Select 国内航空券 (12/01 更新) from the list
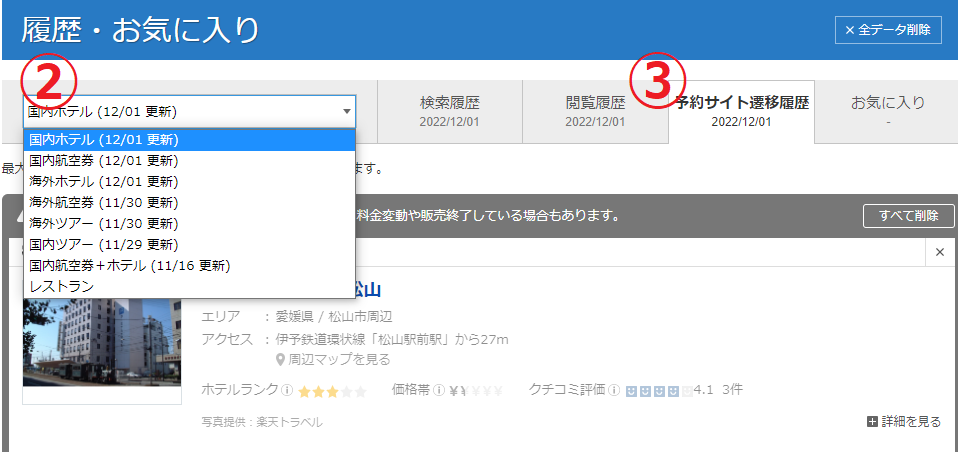 pos(103,160)
